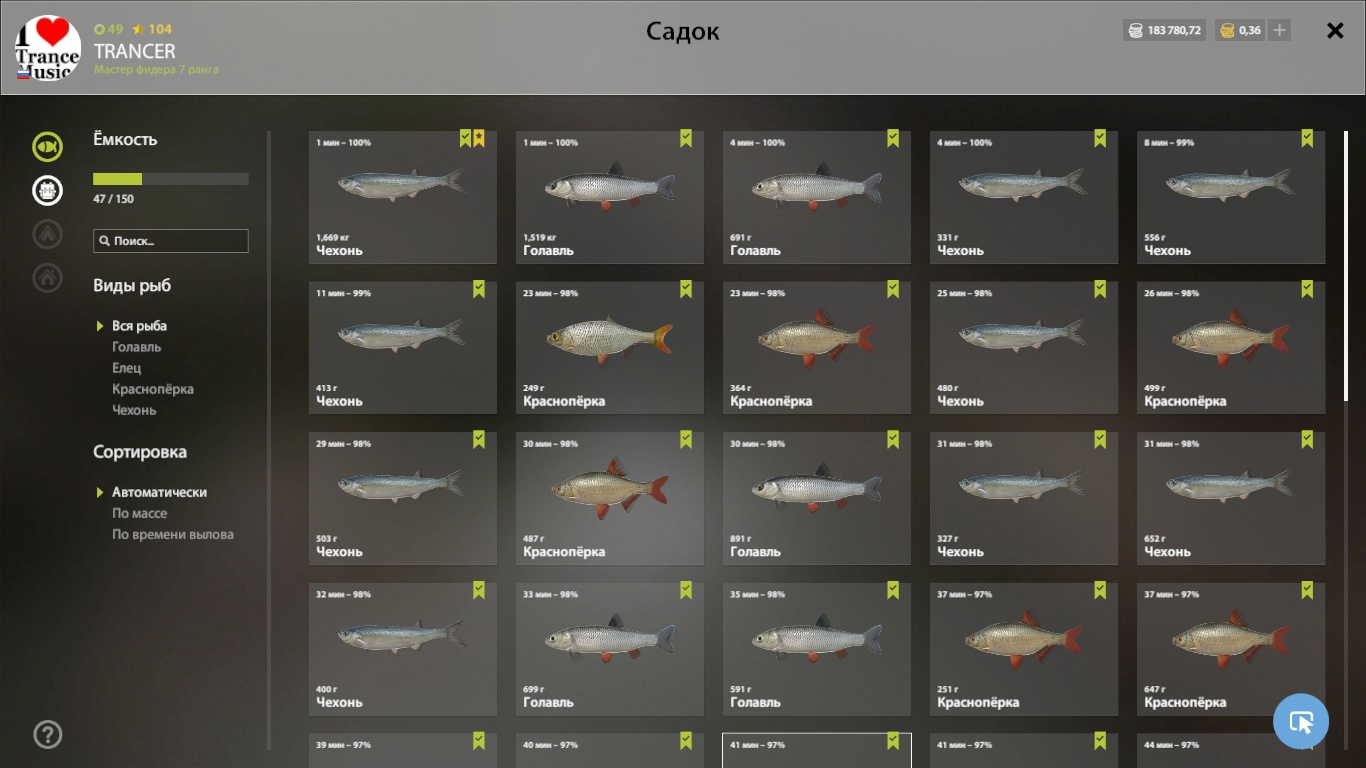1366x768 pixels.
Task: Click the star trophy badge on first Чехонь
Action: (x=479, y=138)
